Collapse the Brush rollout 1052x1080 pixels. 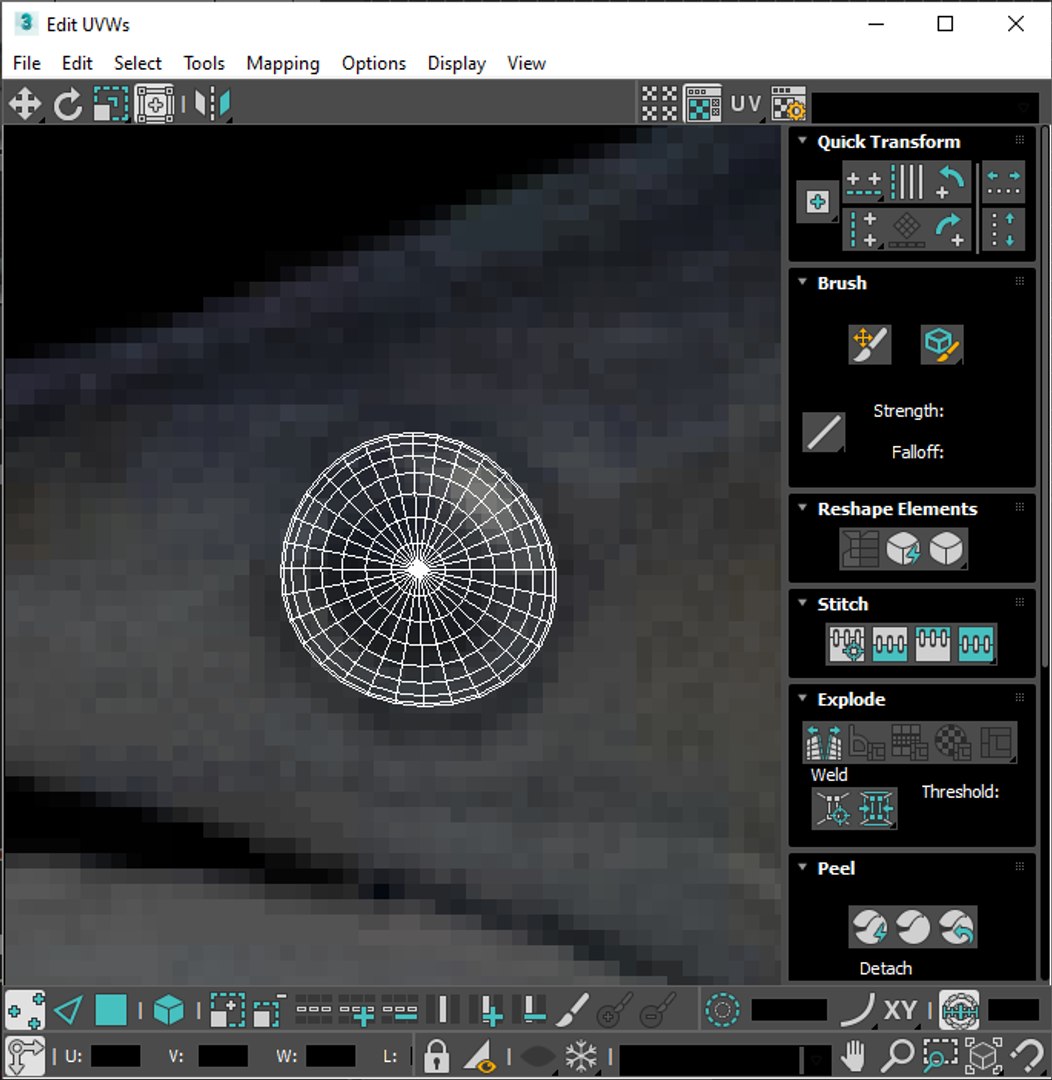pyautogui.click(x=802, y=282)
